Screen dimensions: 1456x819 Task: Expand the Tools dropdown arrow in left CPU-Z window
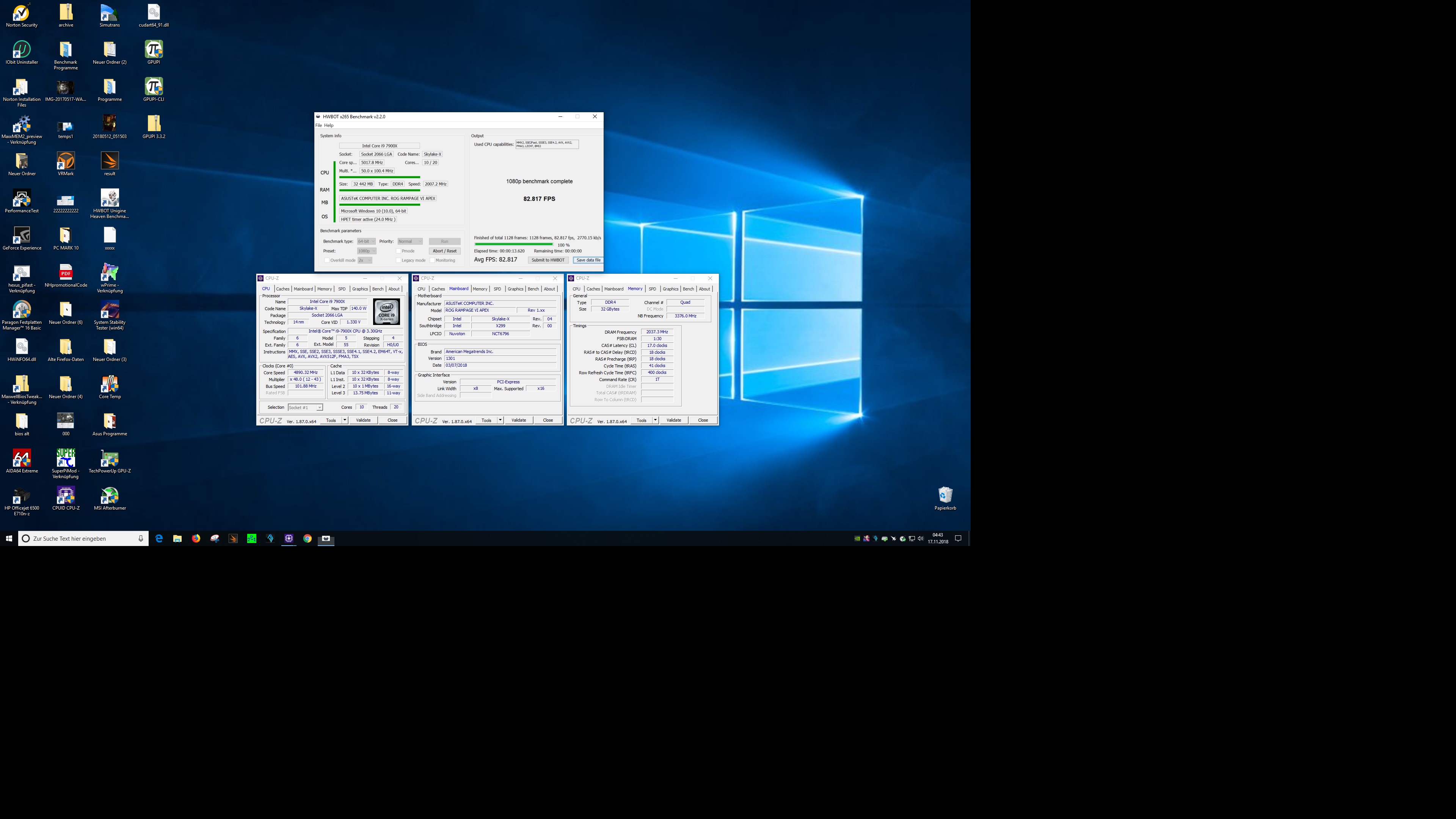coord(345,420)
